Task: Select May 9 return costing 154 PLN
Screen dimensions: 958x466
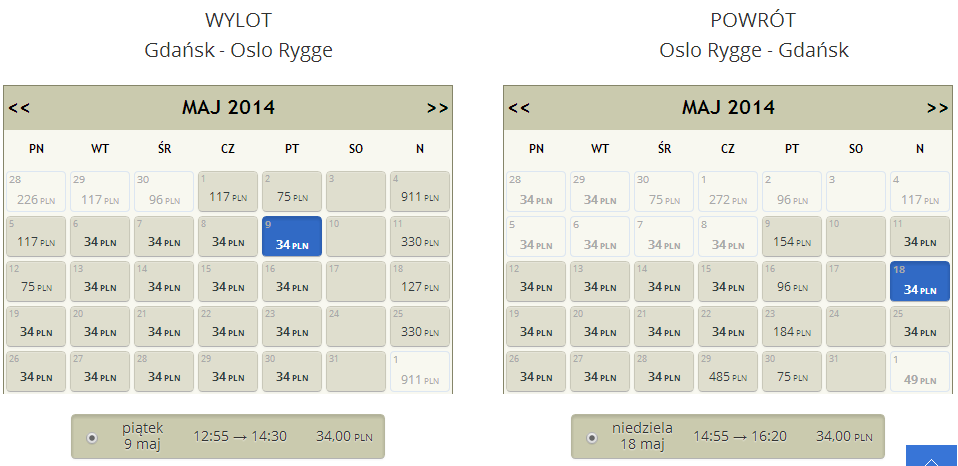Action: (792, 236)
